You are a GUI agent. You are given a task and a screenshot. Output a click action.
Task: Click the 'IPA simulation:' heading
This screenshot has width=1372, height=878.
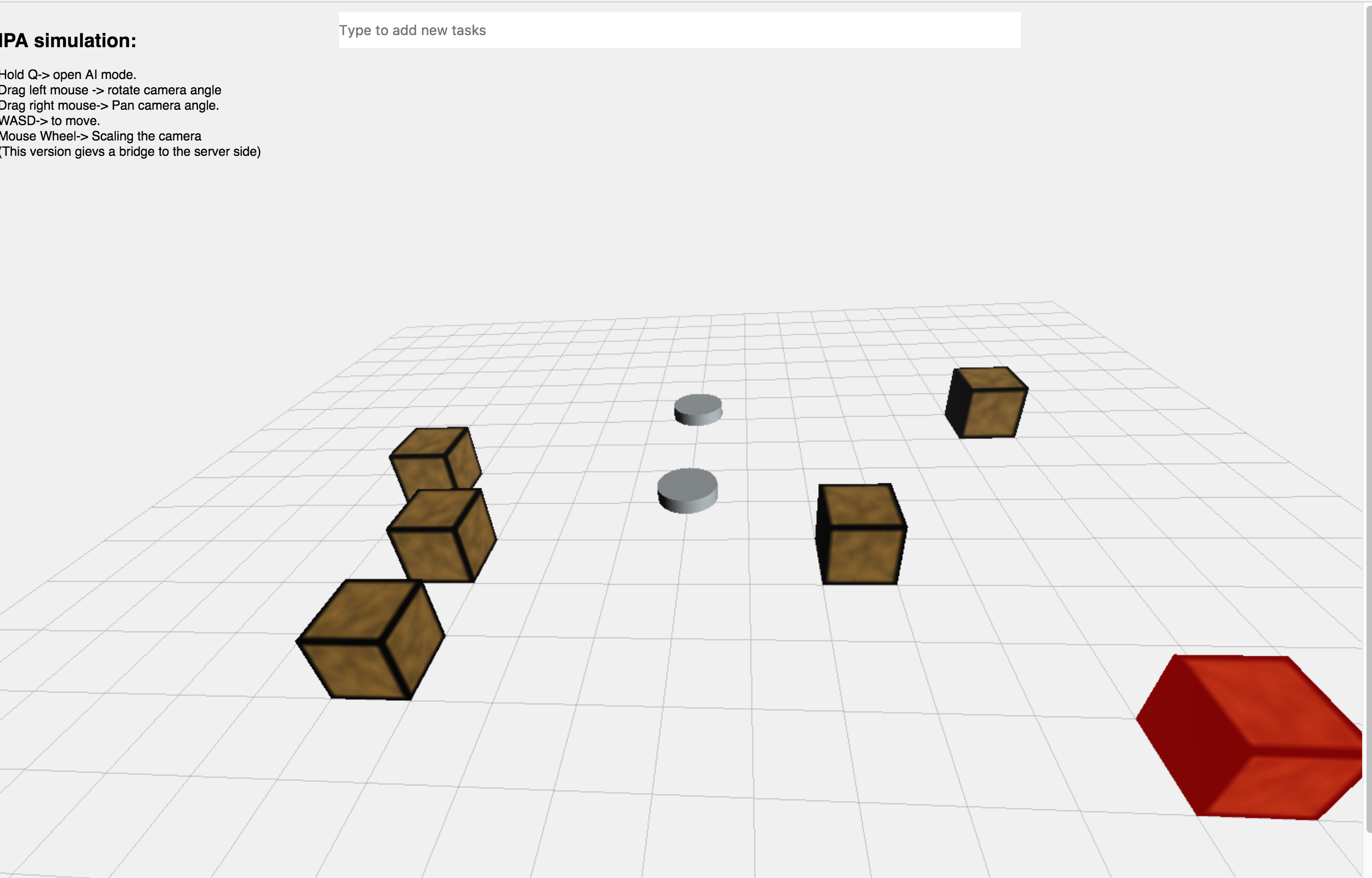pos(68,41)
